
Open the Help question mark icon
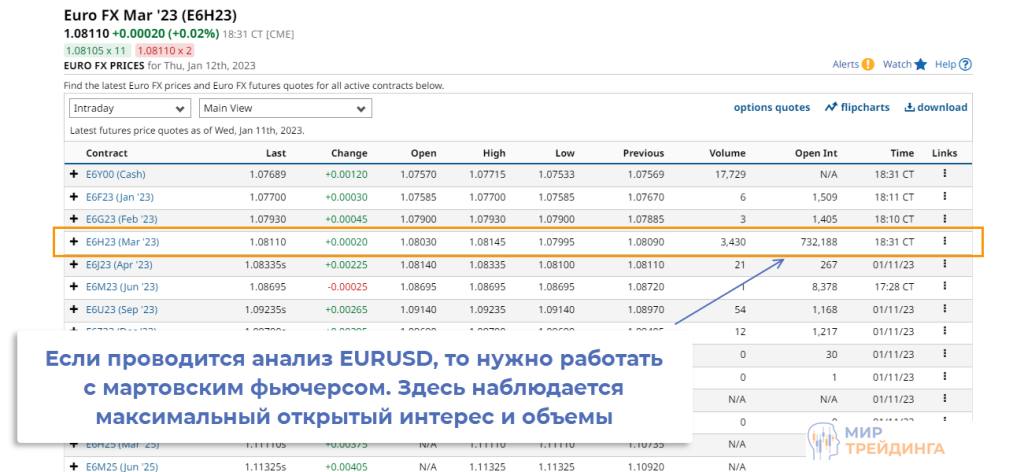pos(965,65)
